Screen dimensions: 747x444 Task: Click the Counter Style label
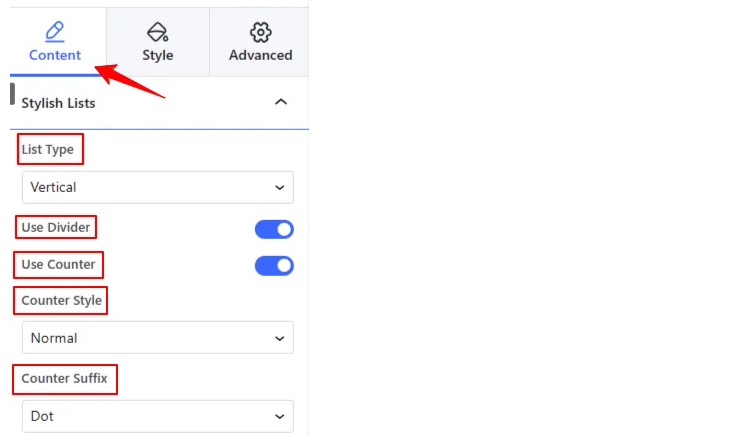tap(61, 300)
